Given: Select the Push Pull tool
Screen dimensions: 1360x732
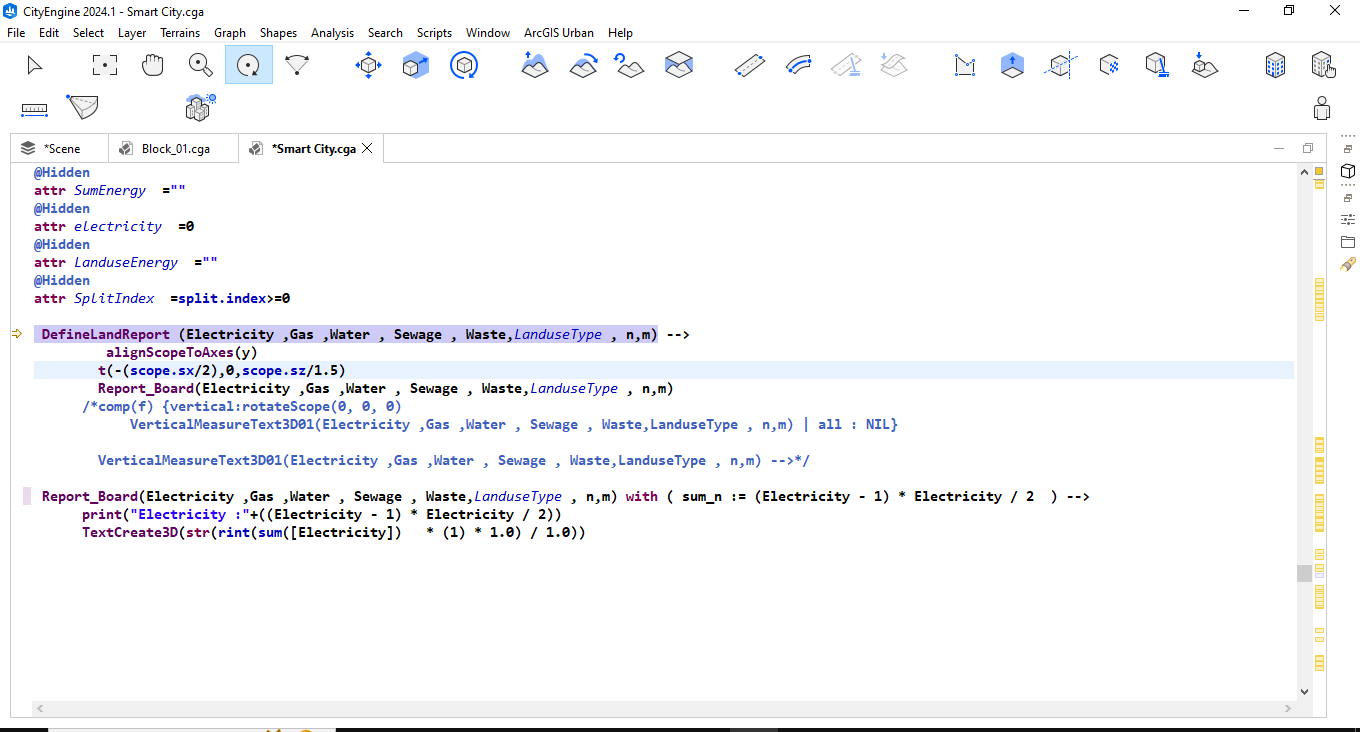Looking at the screenshot, I should point(1013,65).
